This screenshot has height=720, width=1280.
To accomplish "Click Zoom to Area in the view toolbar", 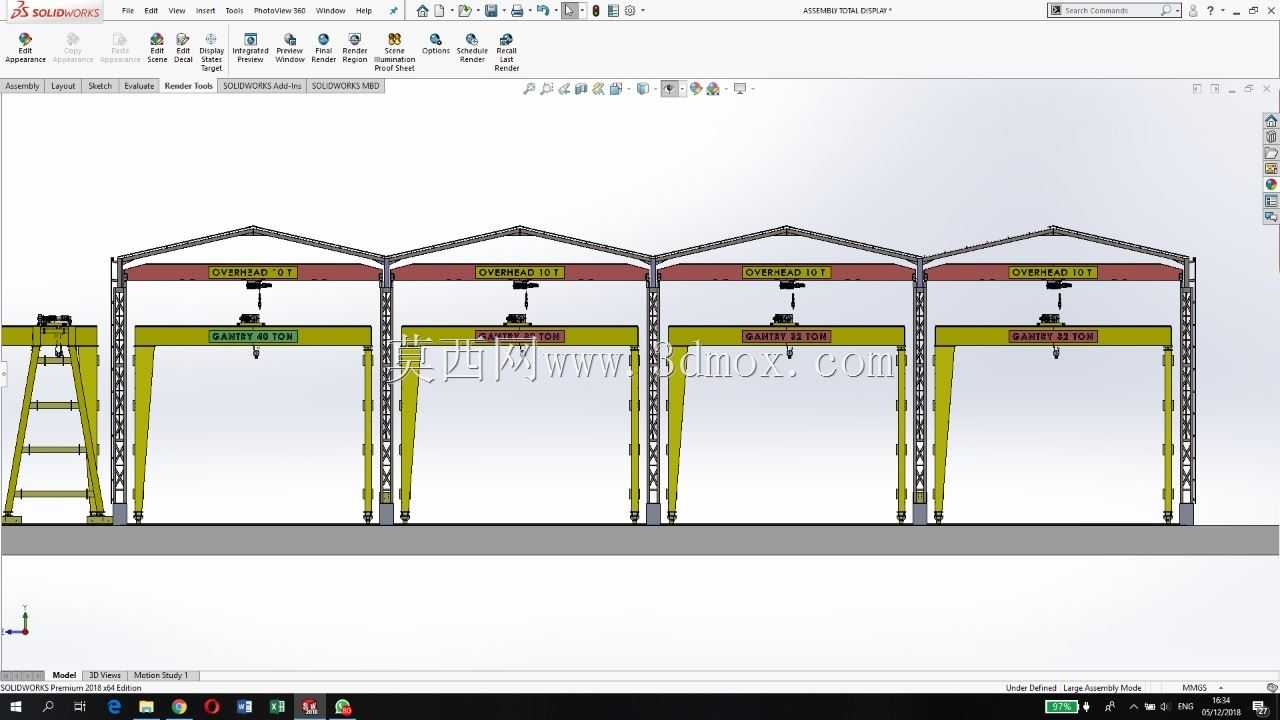I will pos(547,89).
